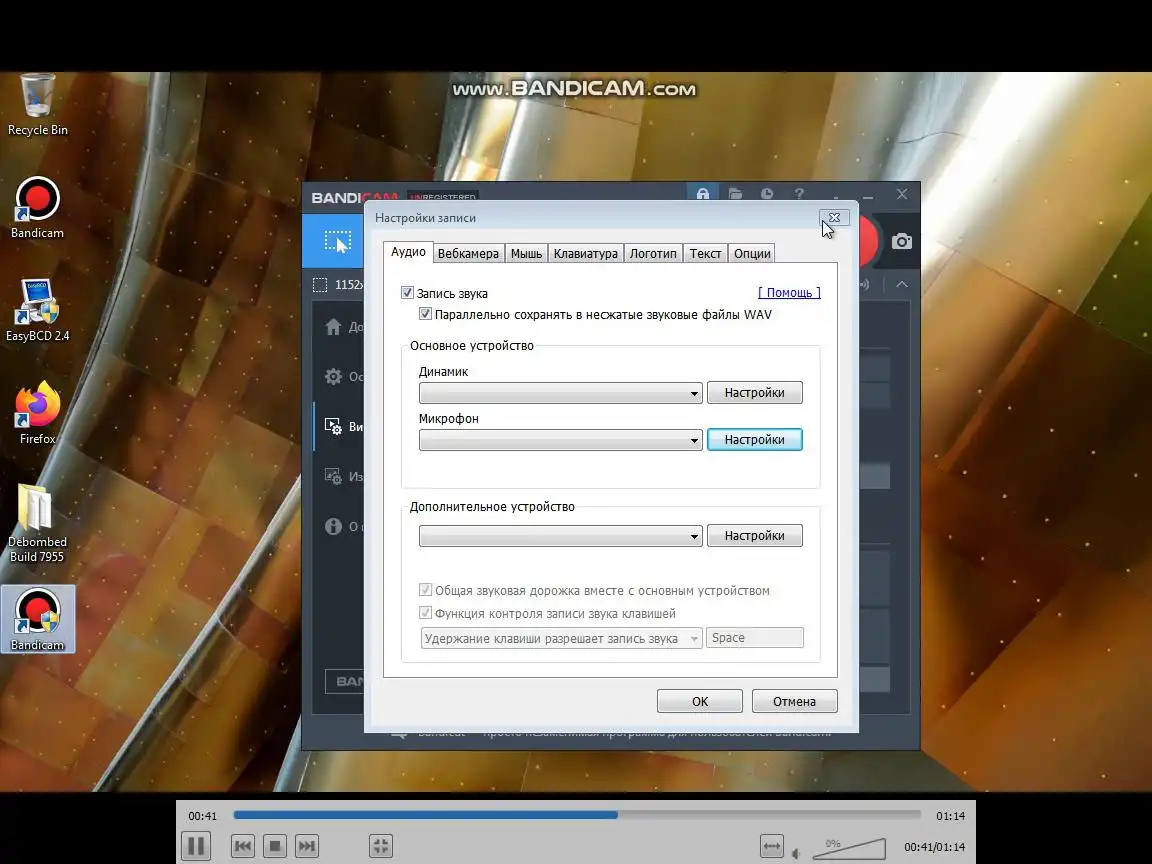Viewport: 1152px width, 864px height.
Task: Close the Настройки записи dialog
Action: point(834,217)
